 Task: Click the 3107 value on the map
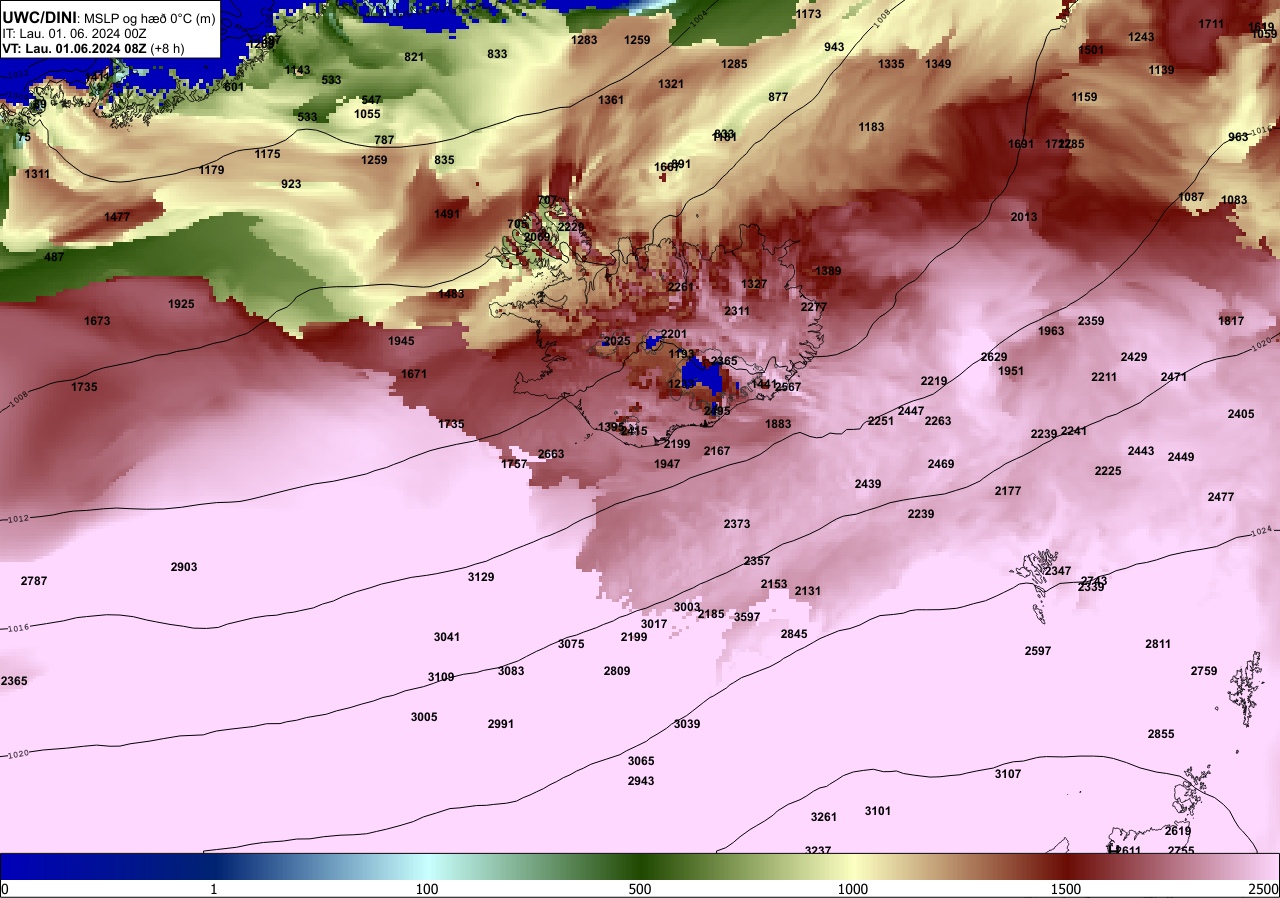(x=1008, y=774)
